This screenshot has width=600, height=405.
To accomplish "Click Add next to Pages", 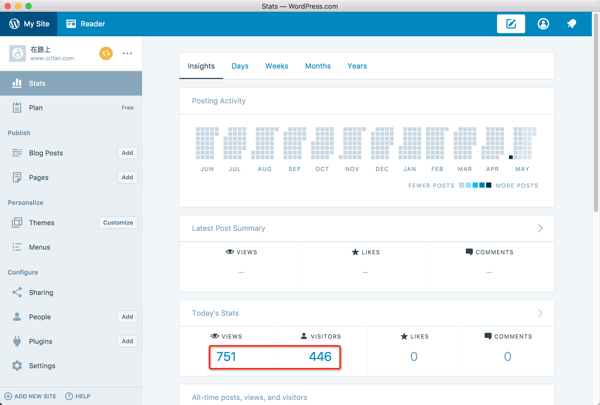I will pos(127,177).
